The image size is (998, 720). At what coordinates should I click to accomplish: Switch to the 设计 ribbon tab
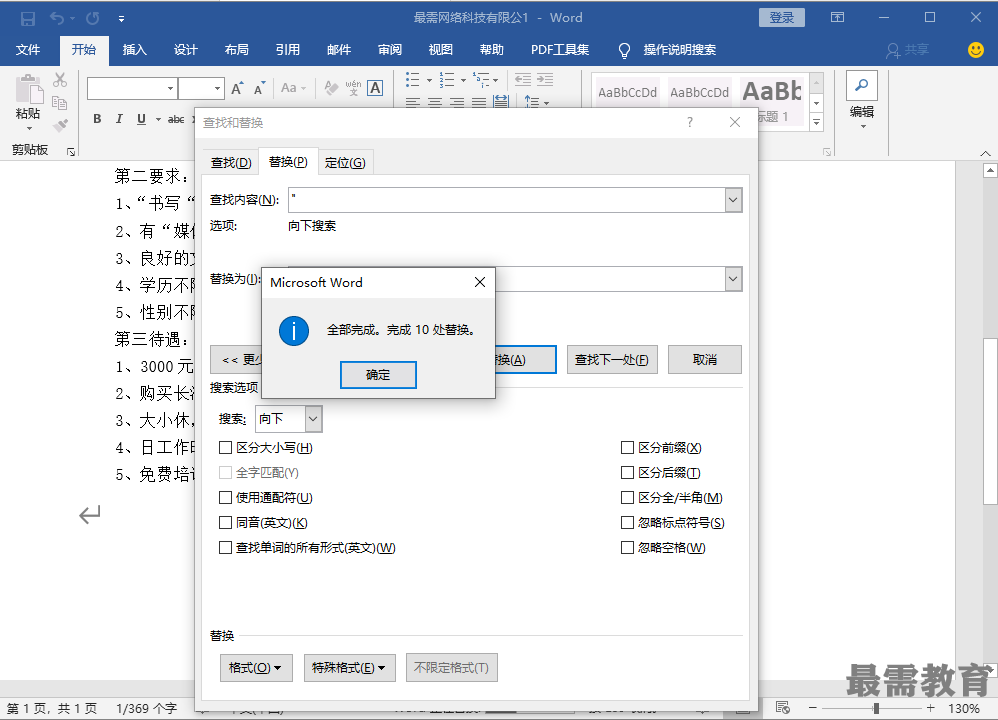pos(185,50)
